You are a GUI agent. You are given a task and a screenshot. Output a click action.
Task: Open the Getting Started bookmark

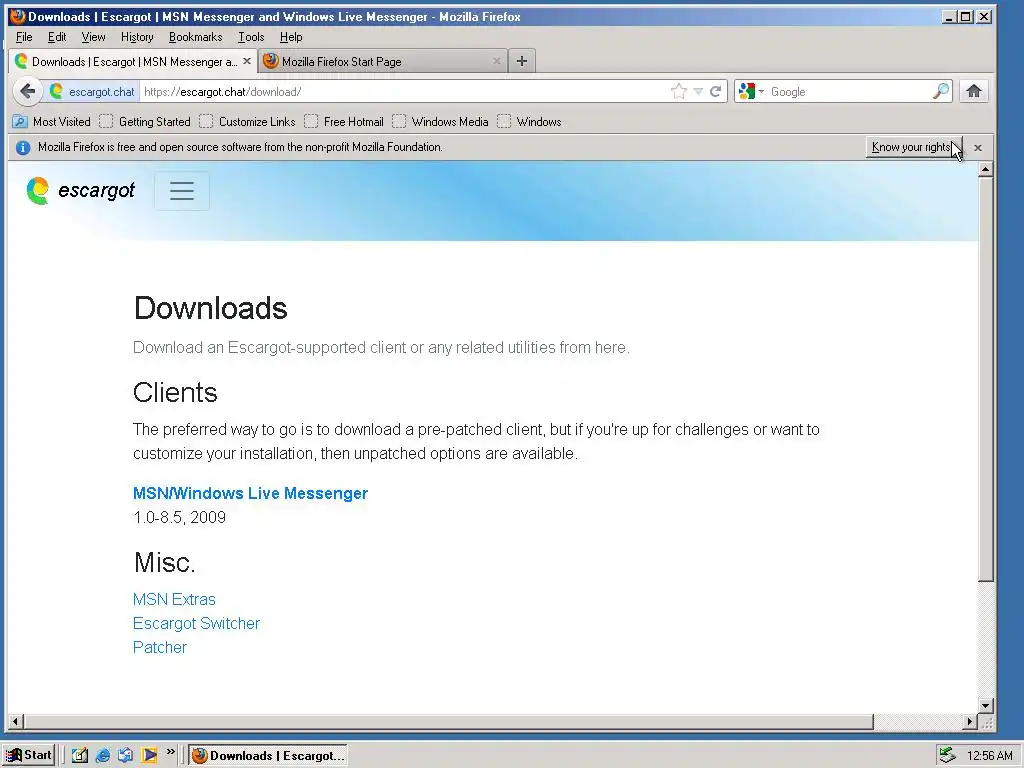point(145,121)
